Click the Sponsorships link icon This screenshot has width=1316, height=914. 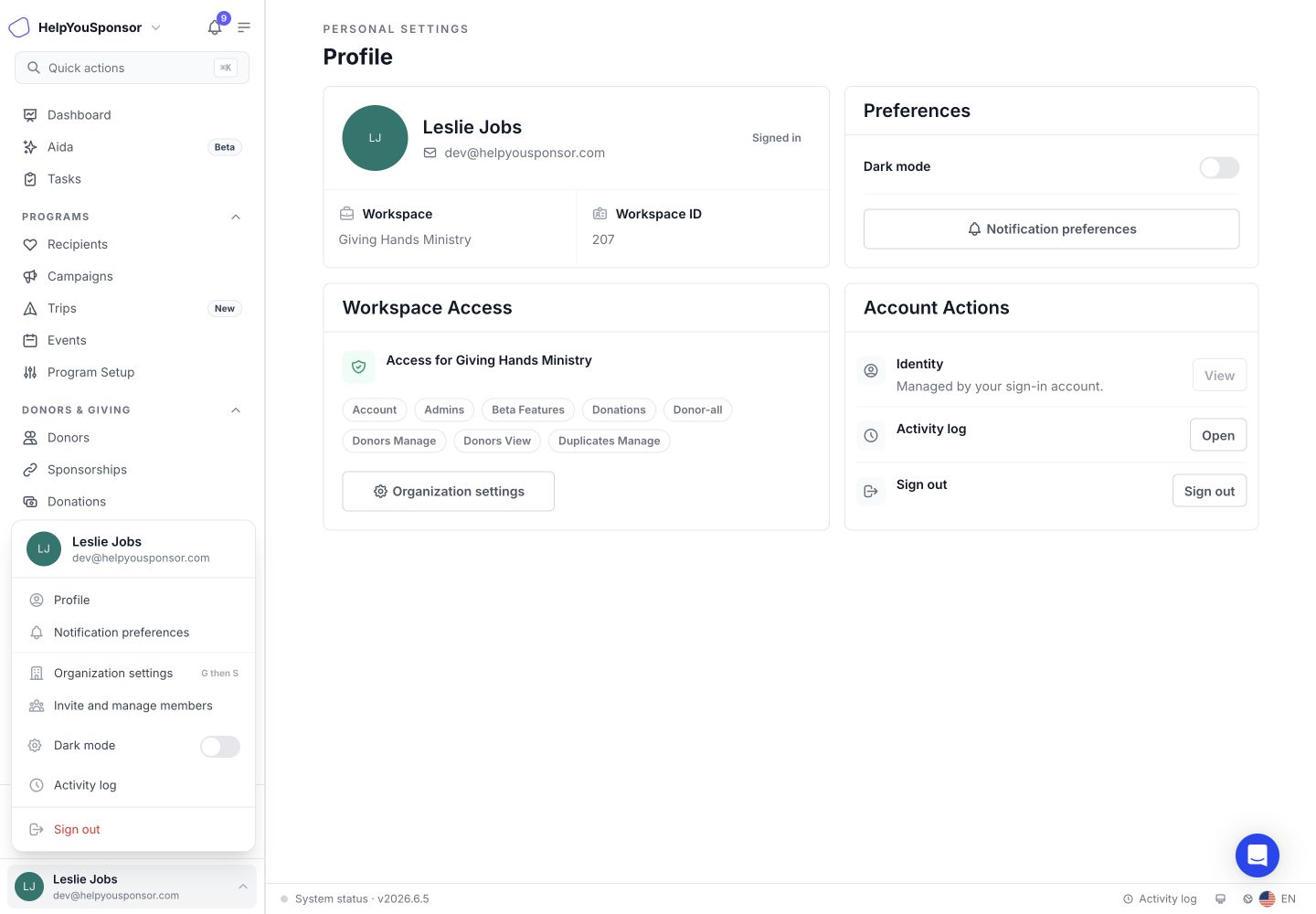(30, 470)
